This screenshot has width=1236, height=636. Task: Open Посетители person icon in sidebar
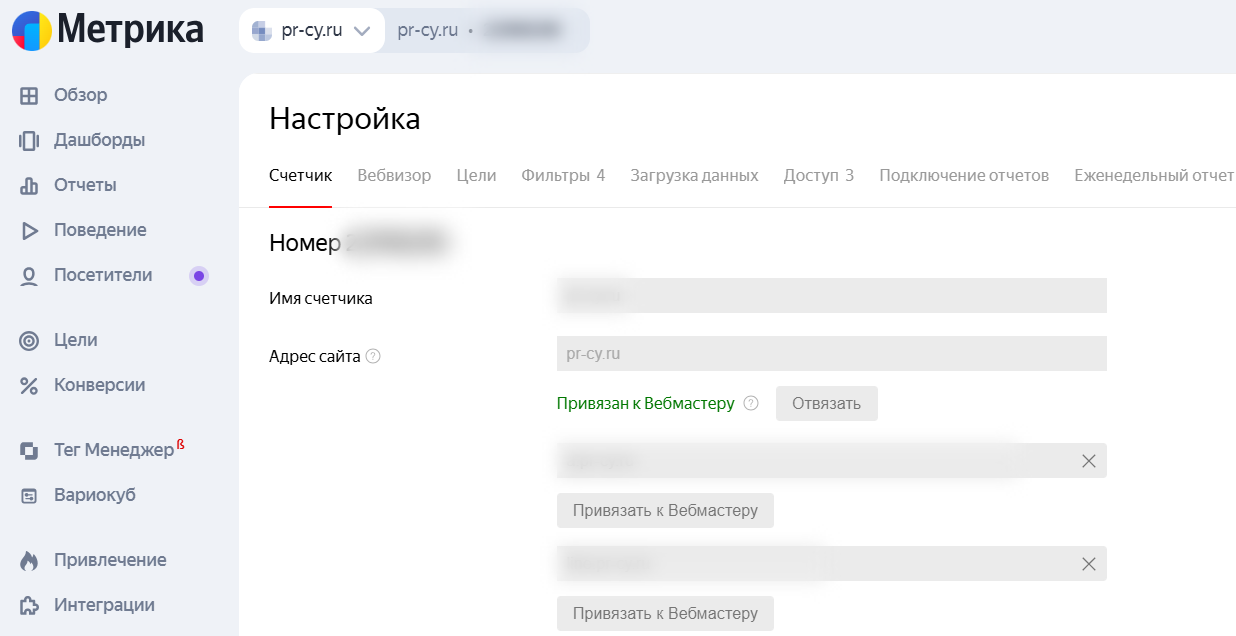tap(29, 276)
